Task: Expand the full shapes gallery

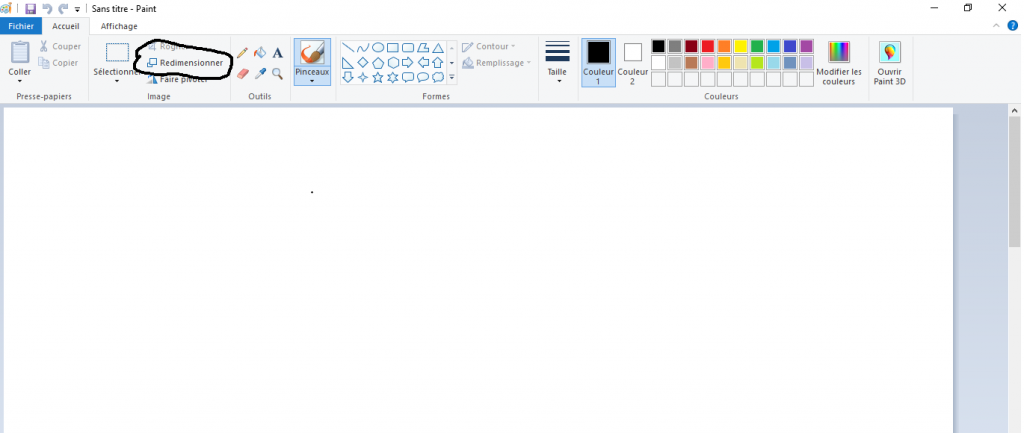Action: 452,78
